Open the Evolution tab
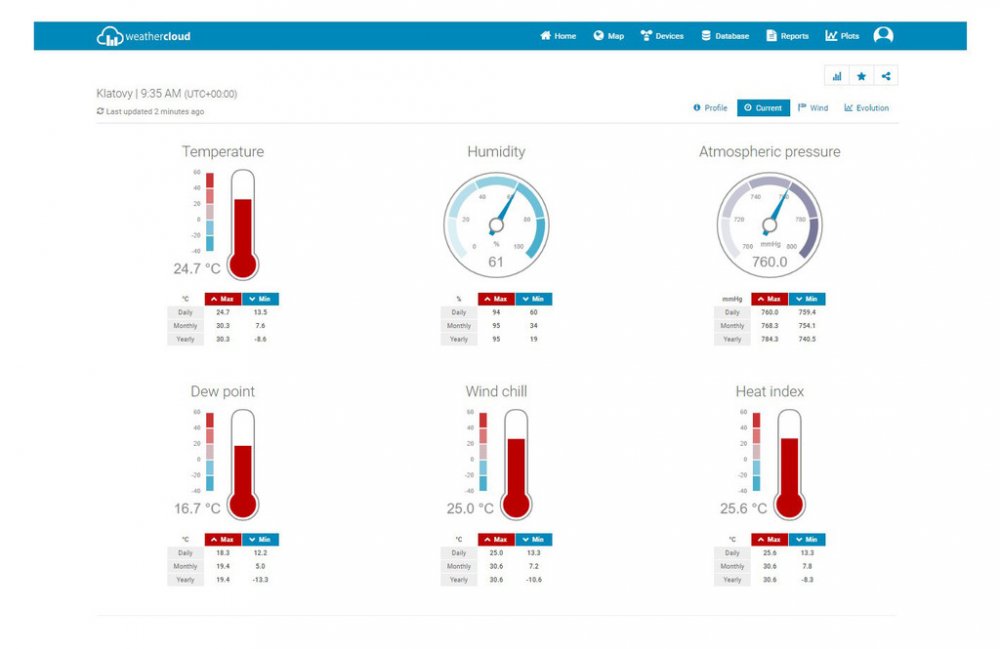The height and width of the screenshot is (649, 1000). point(866,108)
